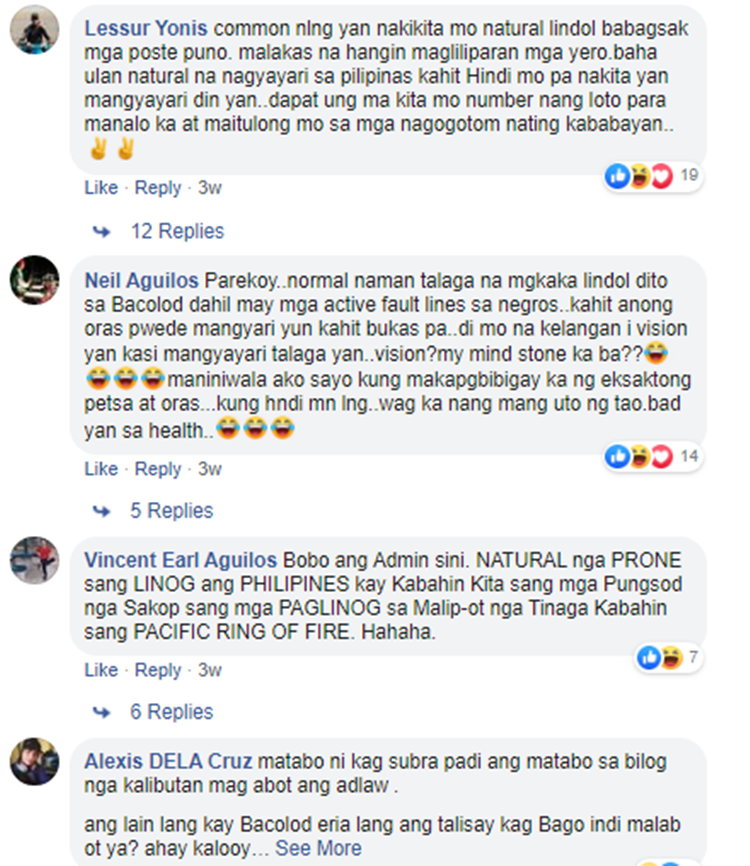This screenshot has height=866, width=750.
Task: Open reactions on Vincent Earl Aguilos comment
Action: click(668, 658)
